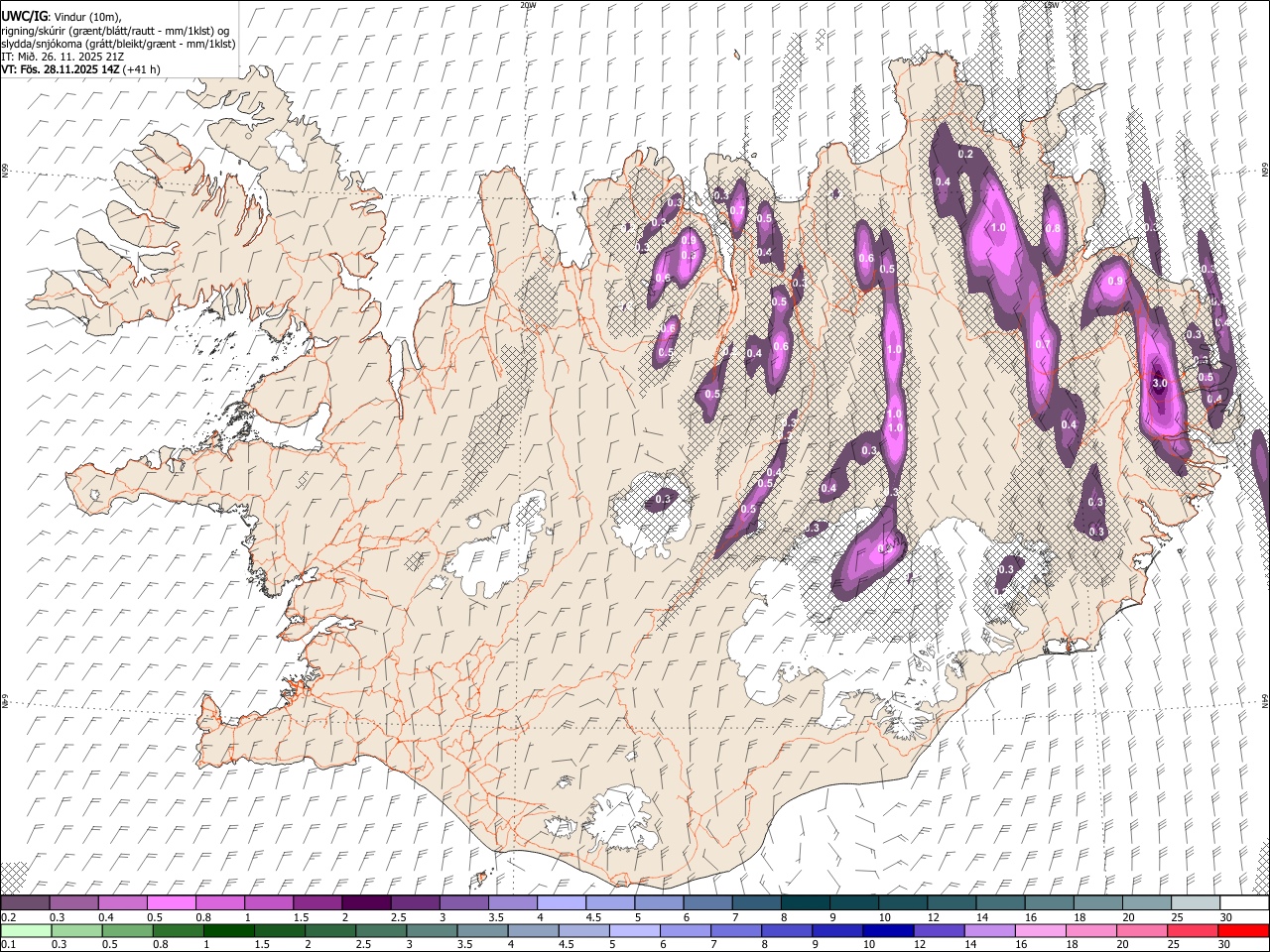The height and width of the screenshot is (952, 1270).
Task: Click the violet rain swatch between 12 and 14
Action: click(x=939, y=930)
